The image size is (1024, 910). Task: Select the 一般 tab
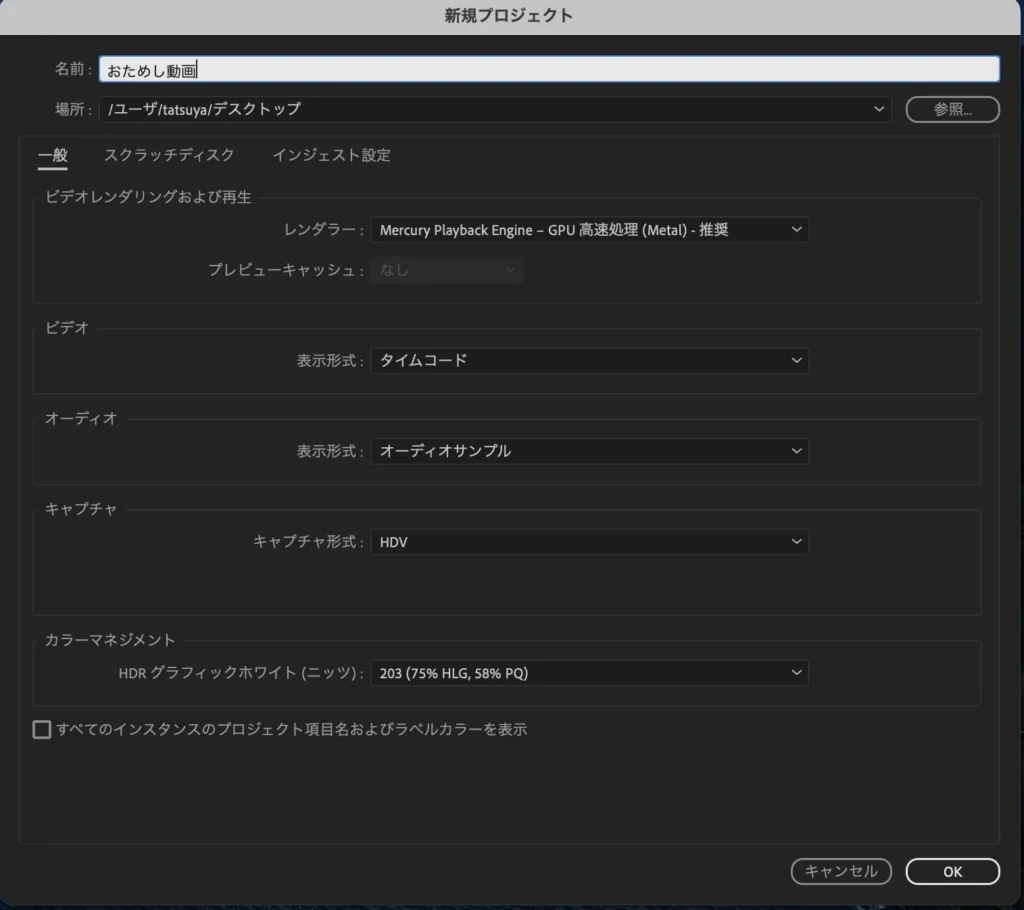tap(53, 155)
